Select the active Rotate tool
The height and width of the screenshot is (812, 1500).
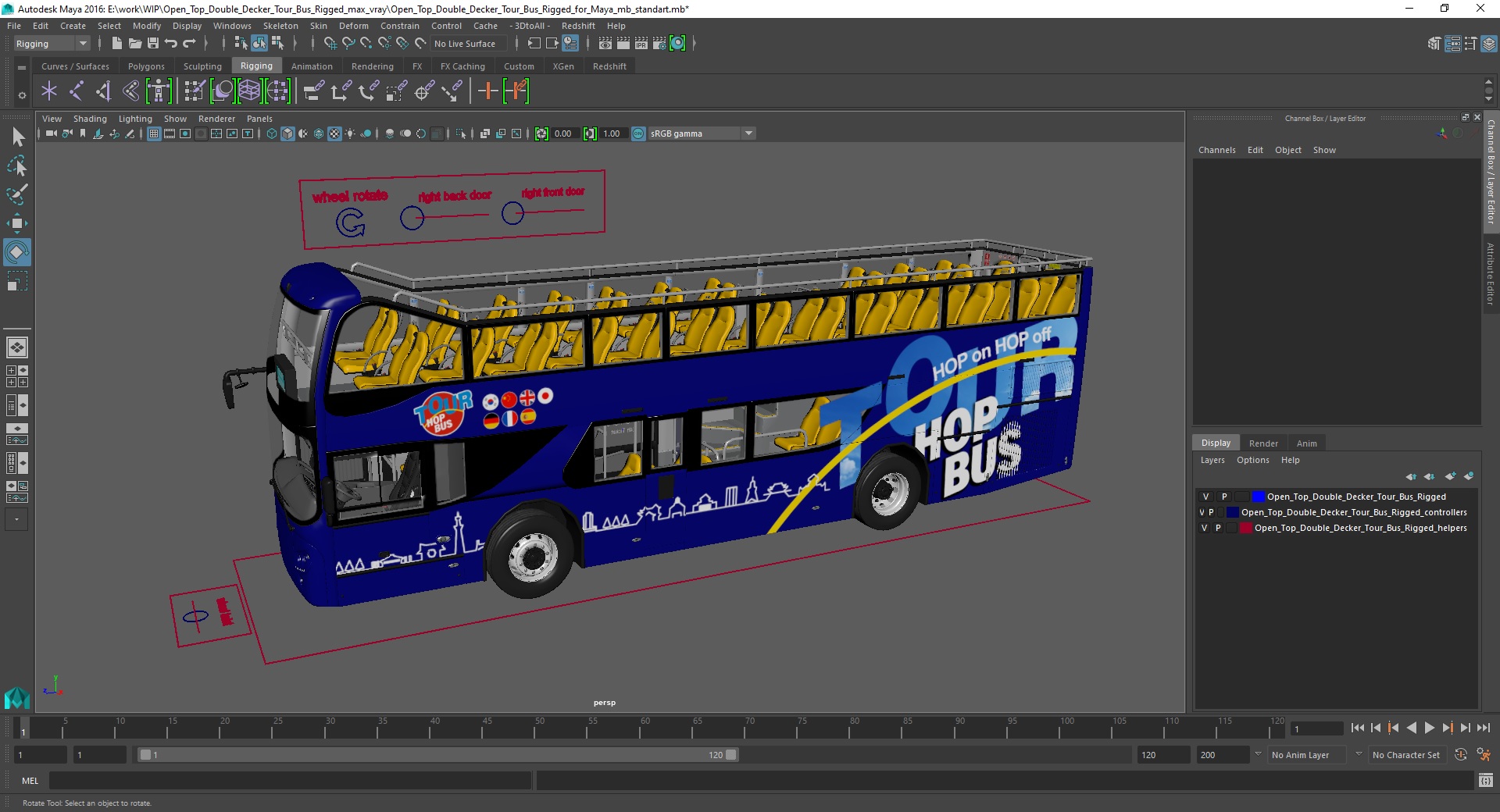pos(17,252)
